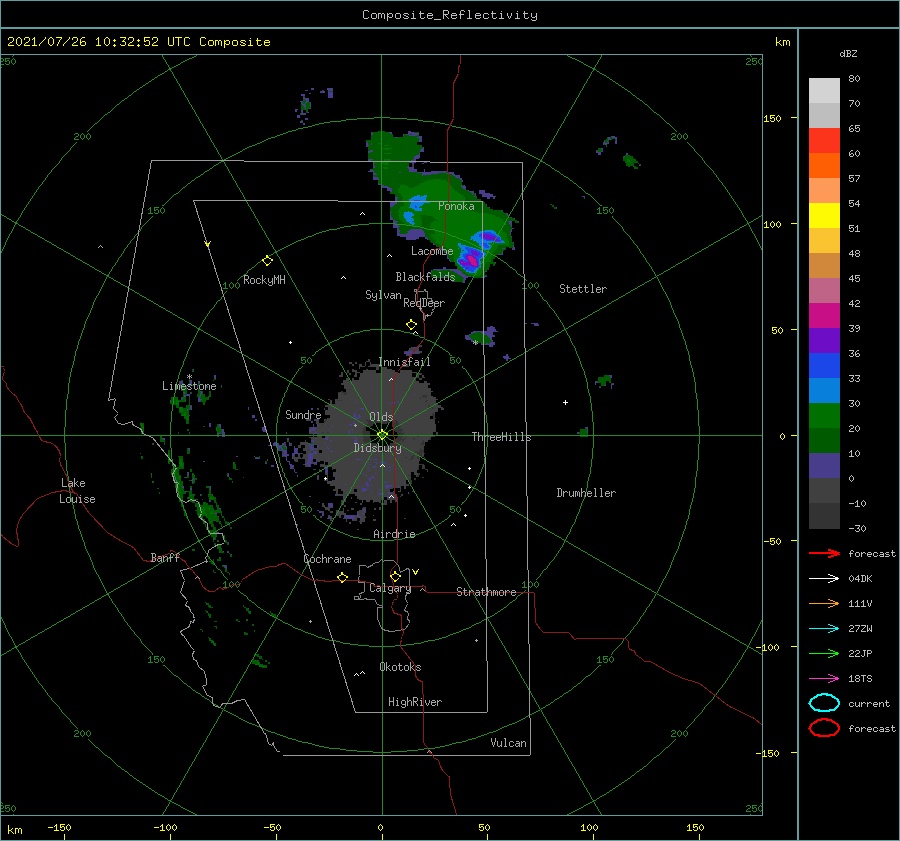Image resolution: width=900 pixels, height=841 pixels.
Task: Click the Calgary label
Action: 390,588
